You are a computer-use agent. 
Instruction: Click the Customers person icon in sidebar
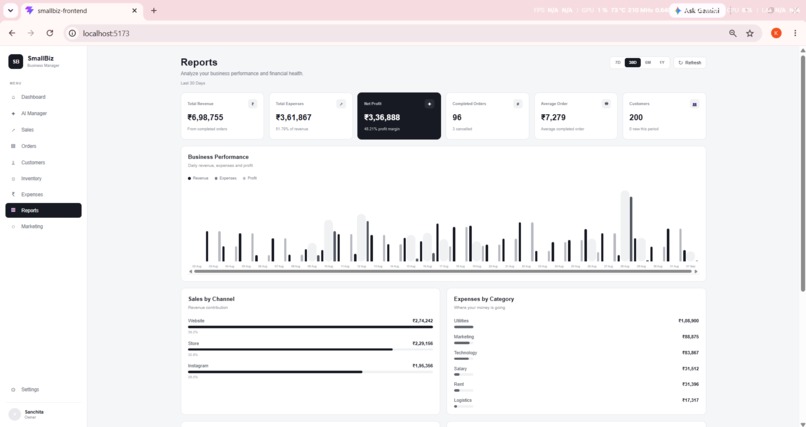[x=13, y=163]
